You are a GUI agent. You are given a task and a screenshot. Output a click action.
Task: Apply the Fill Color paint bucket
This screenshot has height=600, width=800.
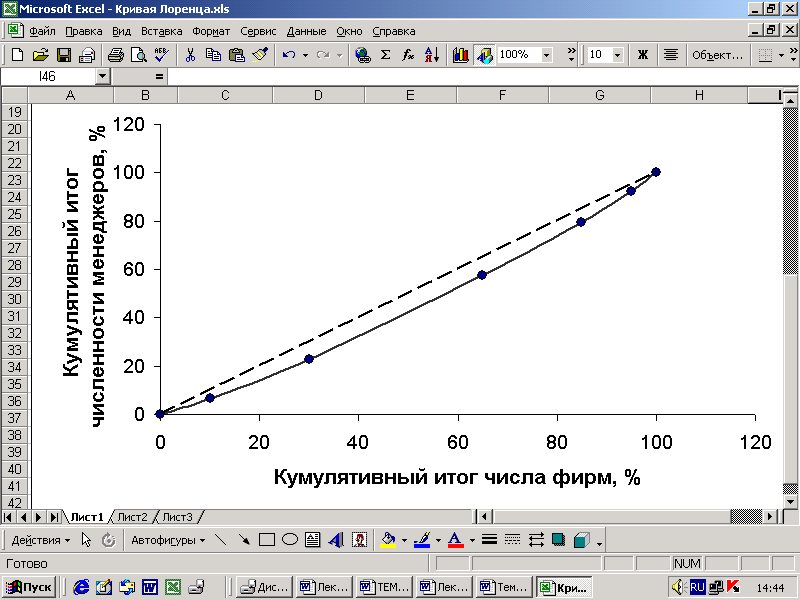tap(388, 540)
